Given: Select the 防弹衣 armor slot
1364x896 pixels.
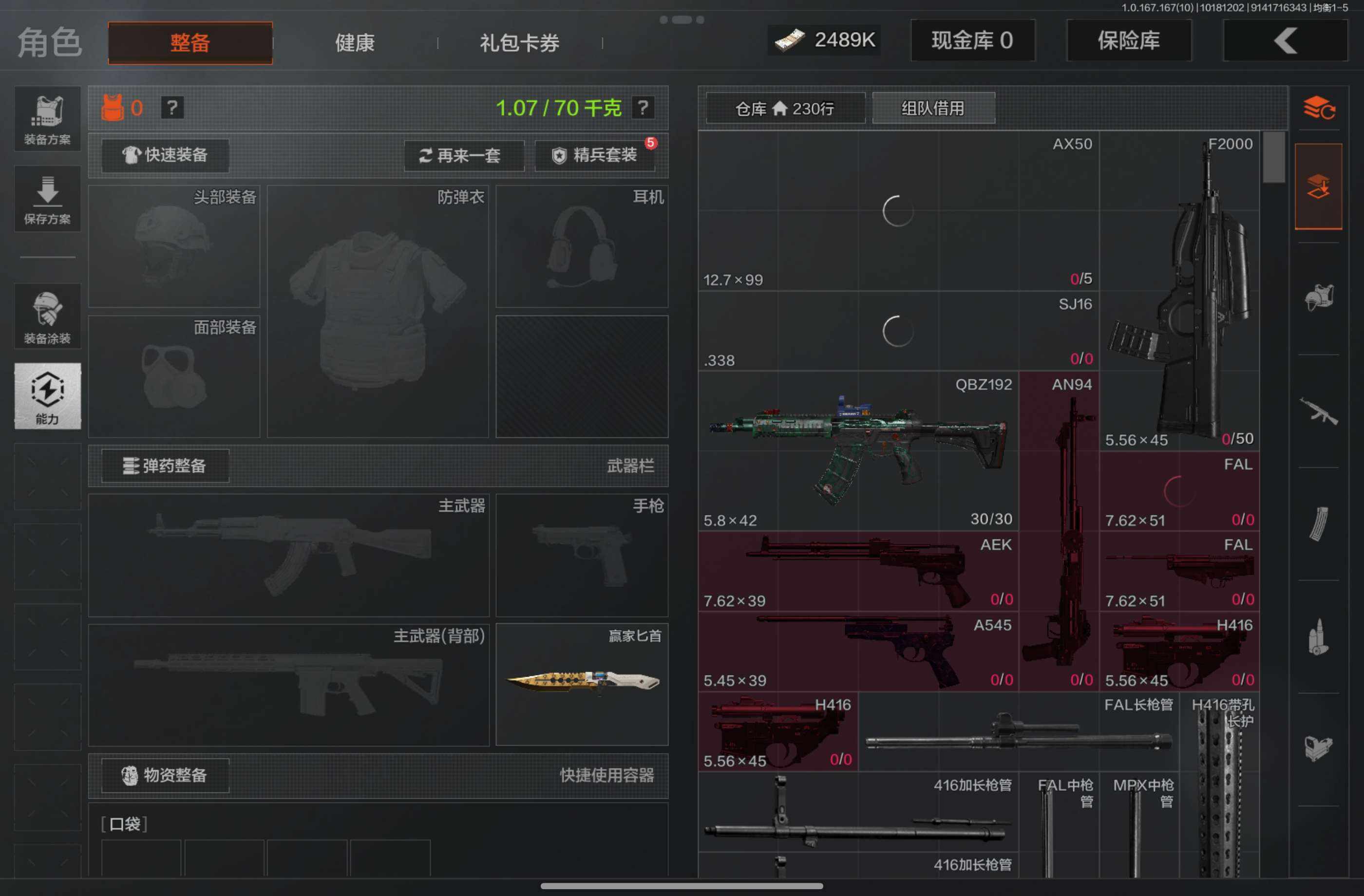Looking at the screenshot, I should (x=378, y=311).
